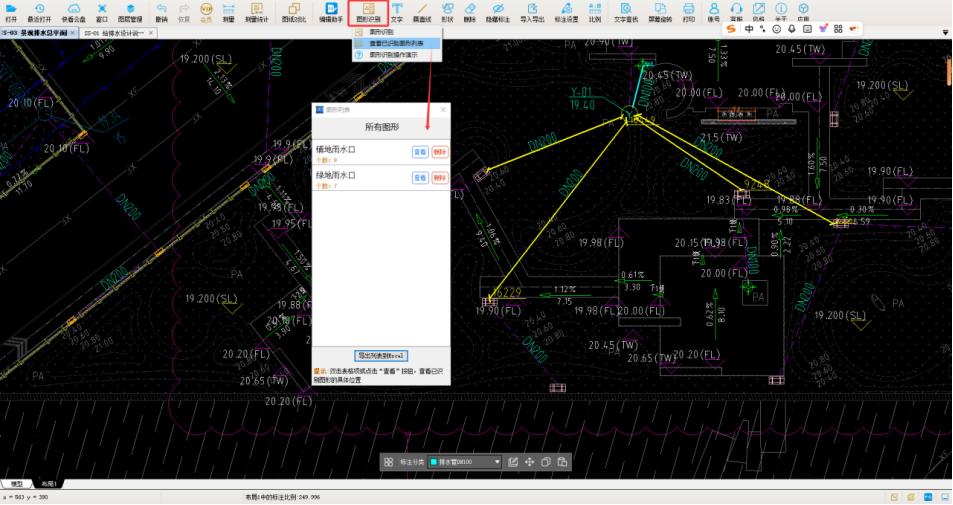Choose 查看已识别图形列表 menu entry
The width and height of the screenshot is (953, 505).
[396, 43]
